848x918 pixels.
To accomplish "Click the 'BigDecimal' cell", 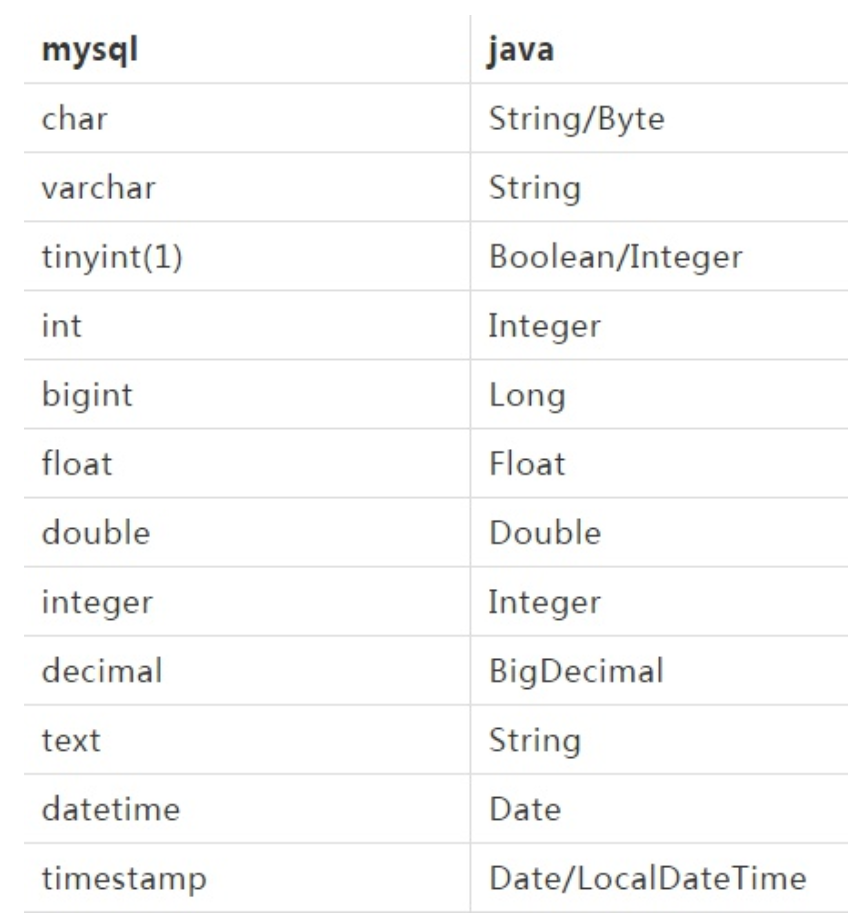I will point(576,671).
